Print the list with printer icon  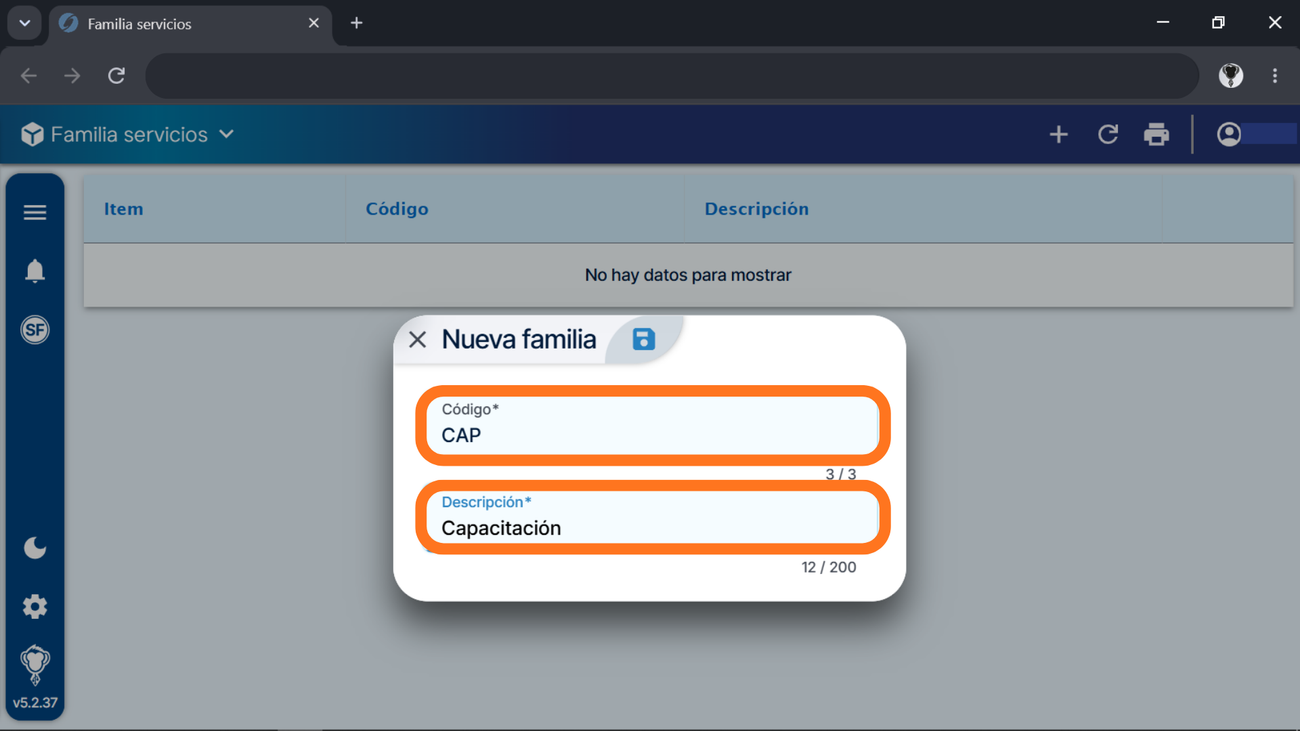click(1157, 134)
